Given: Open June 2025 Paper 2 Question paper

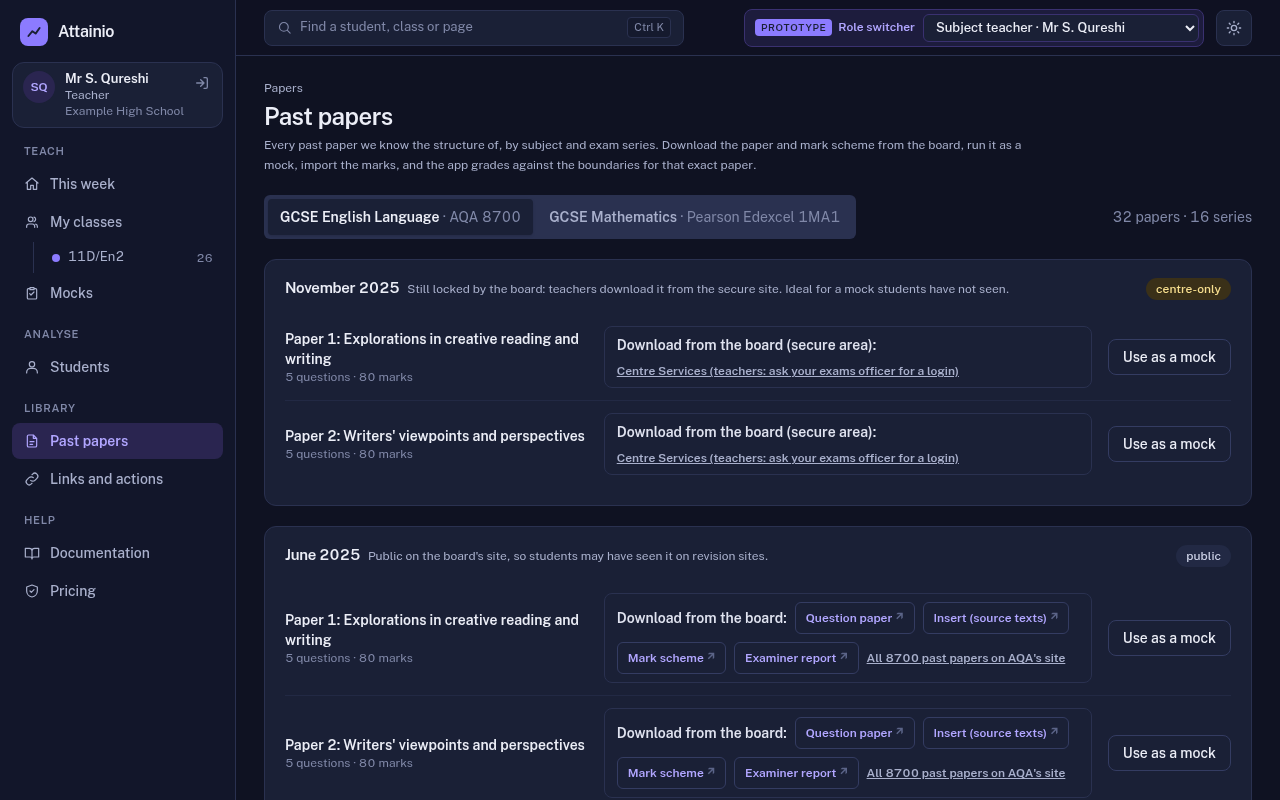Looking at the screenshot, I should [x=855, y=733].
